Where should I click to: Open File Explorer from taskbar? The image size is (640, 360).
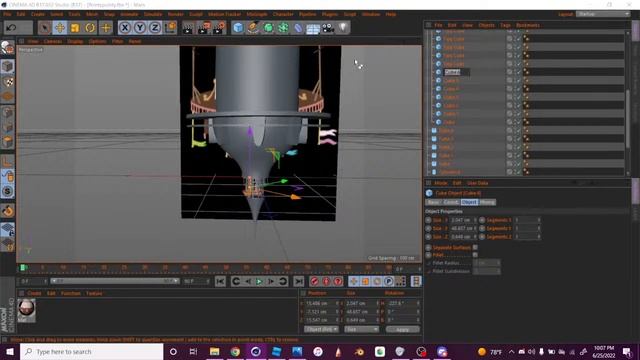tap(214, 351)
